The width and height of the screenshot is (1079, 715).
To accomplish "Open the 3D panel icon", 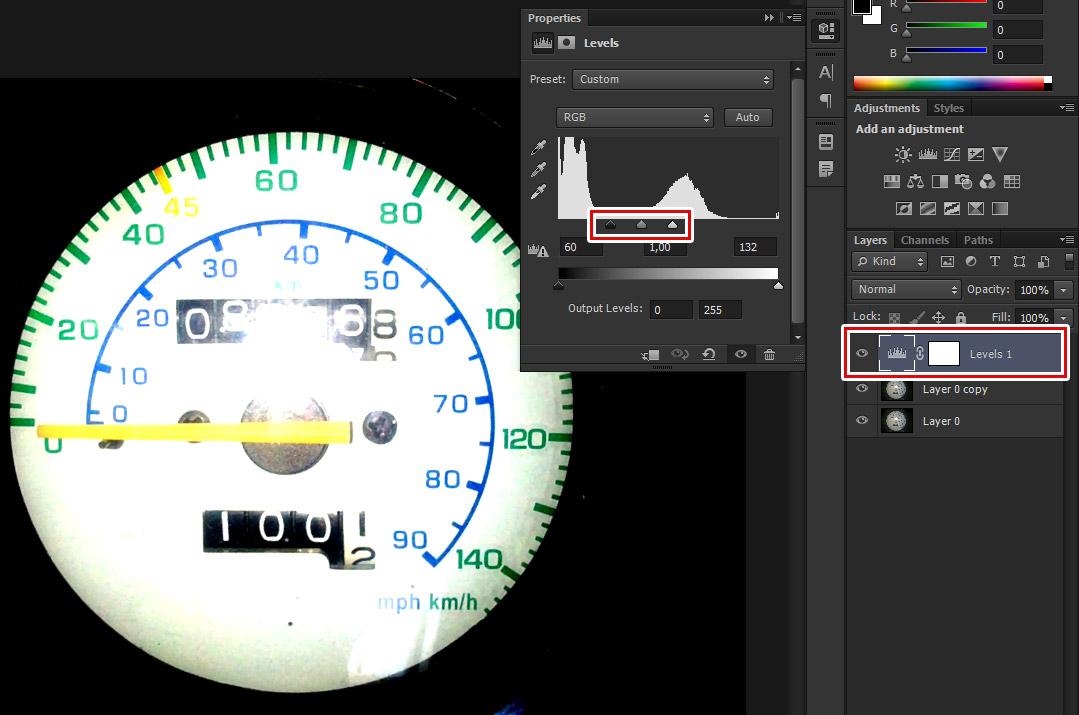I will [x=826, y=30].
